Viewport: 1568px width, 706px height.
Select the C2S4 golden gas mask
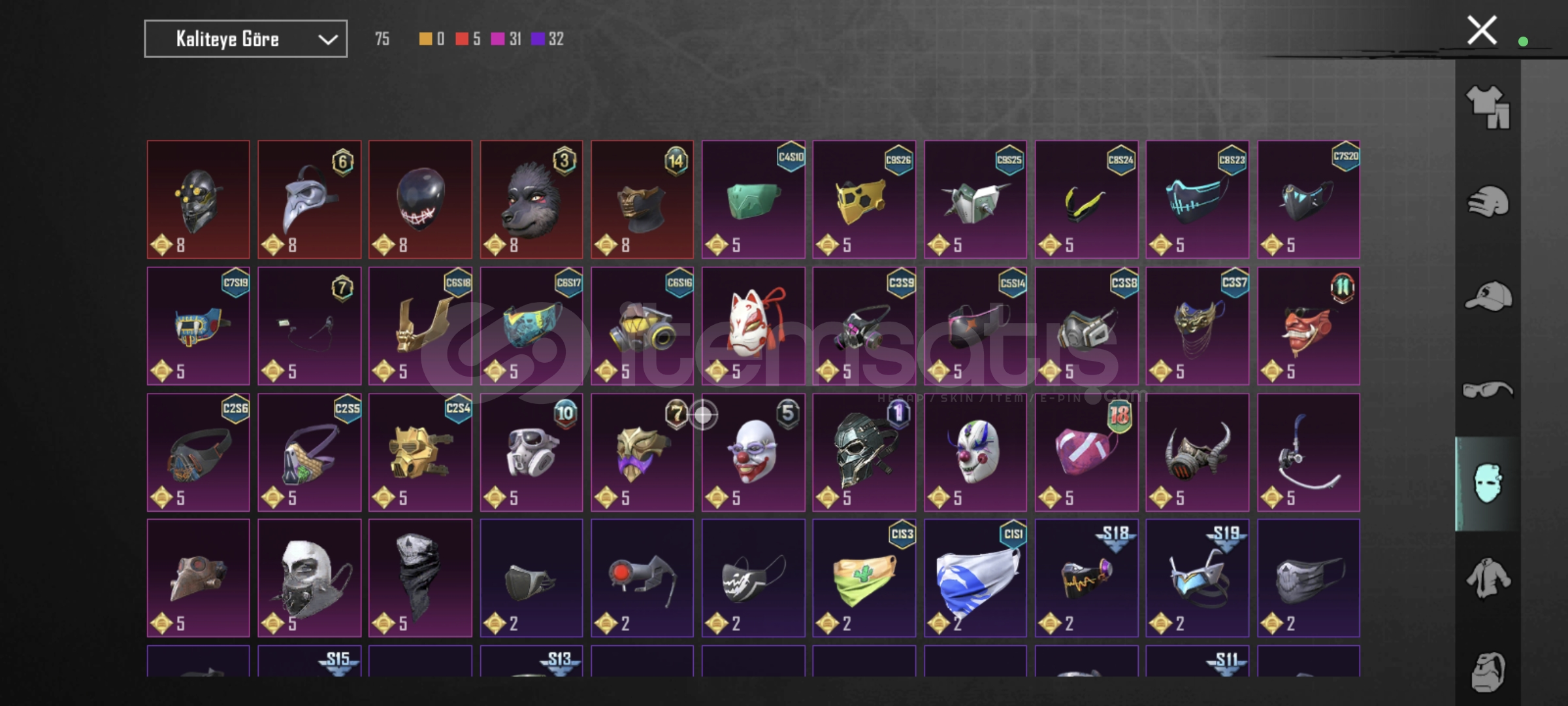coord(420,452)
